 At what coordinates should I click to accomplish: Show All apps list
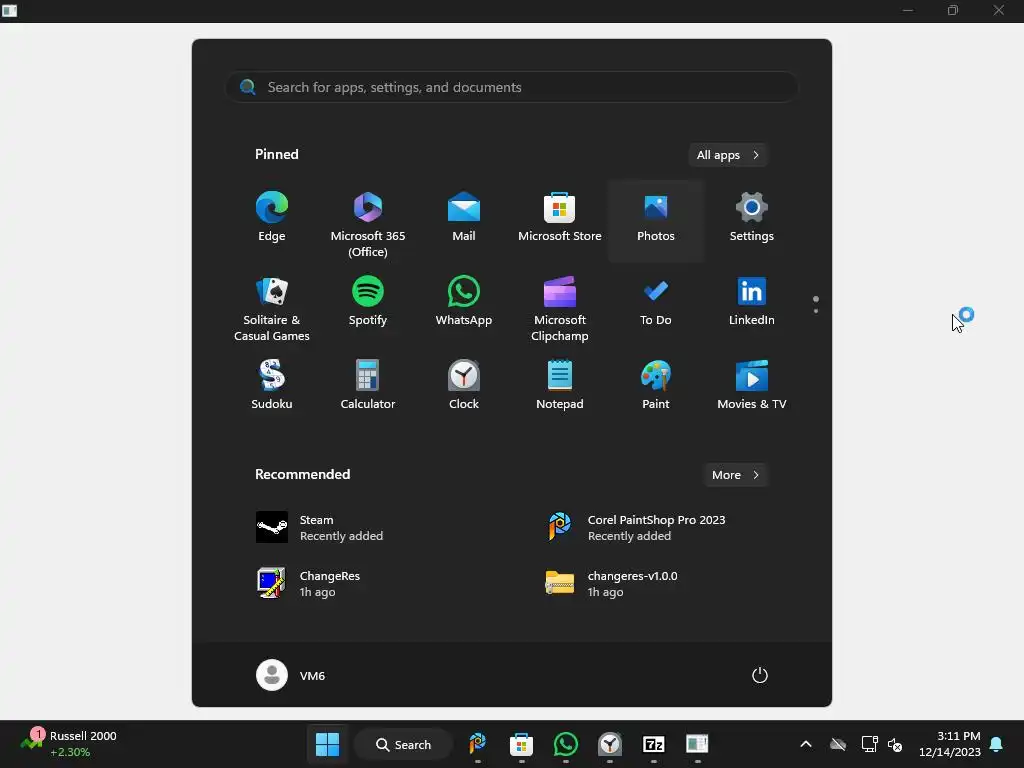point(728,155)
